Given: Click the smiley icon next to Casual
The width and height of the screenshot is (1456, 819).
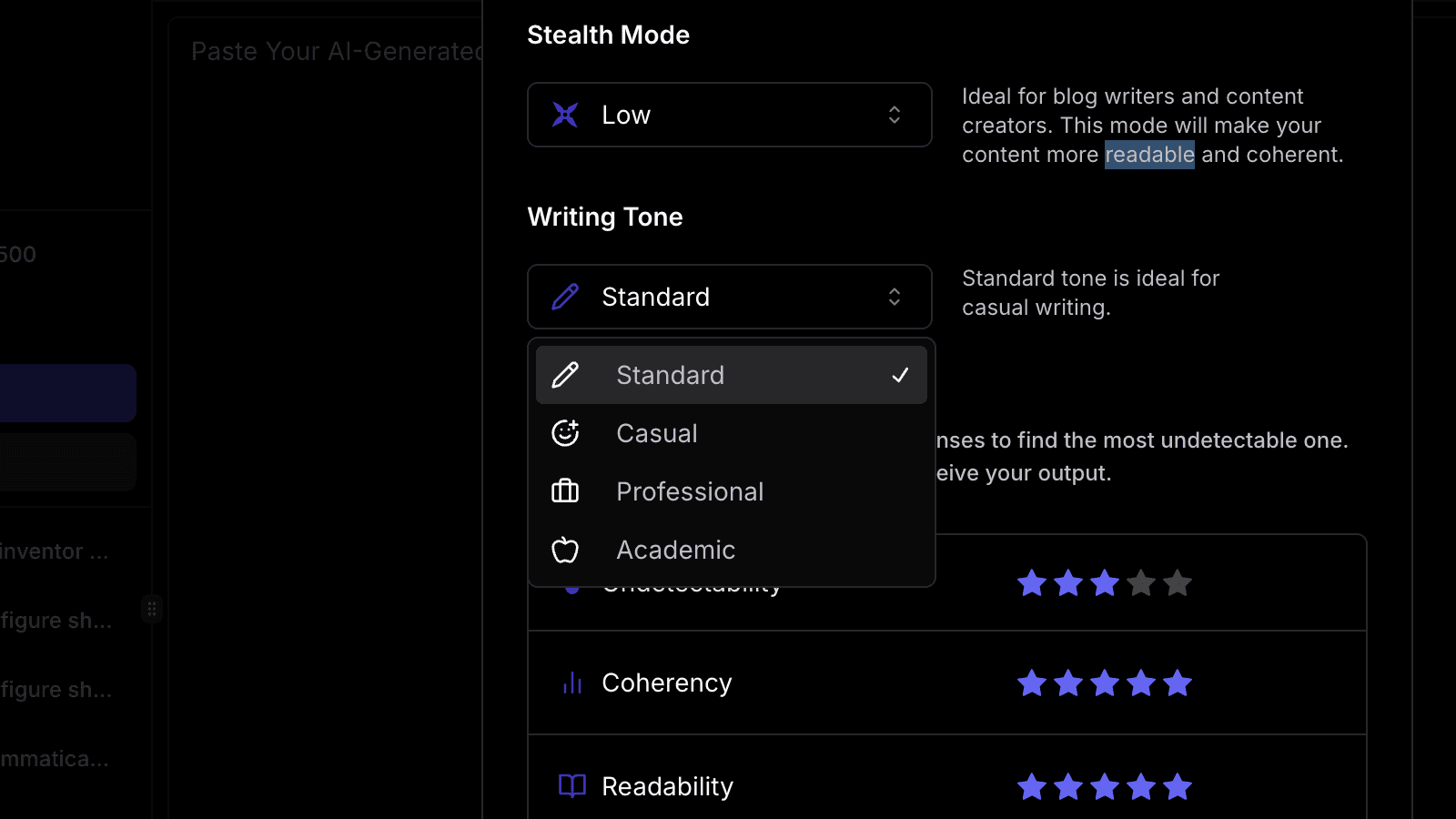Looking at the screenshot, I should [x=565, y=433].
